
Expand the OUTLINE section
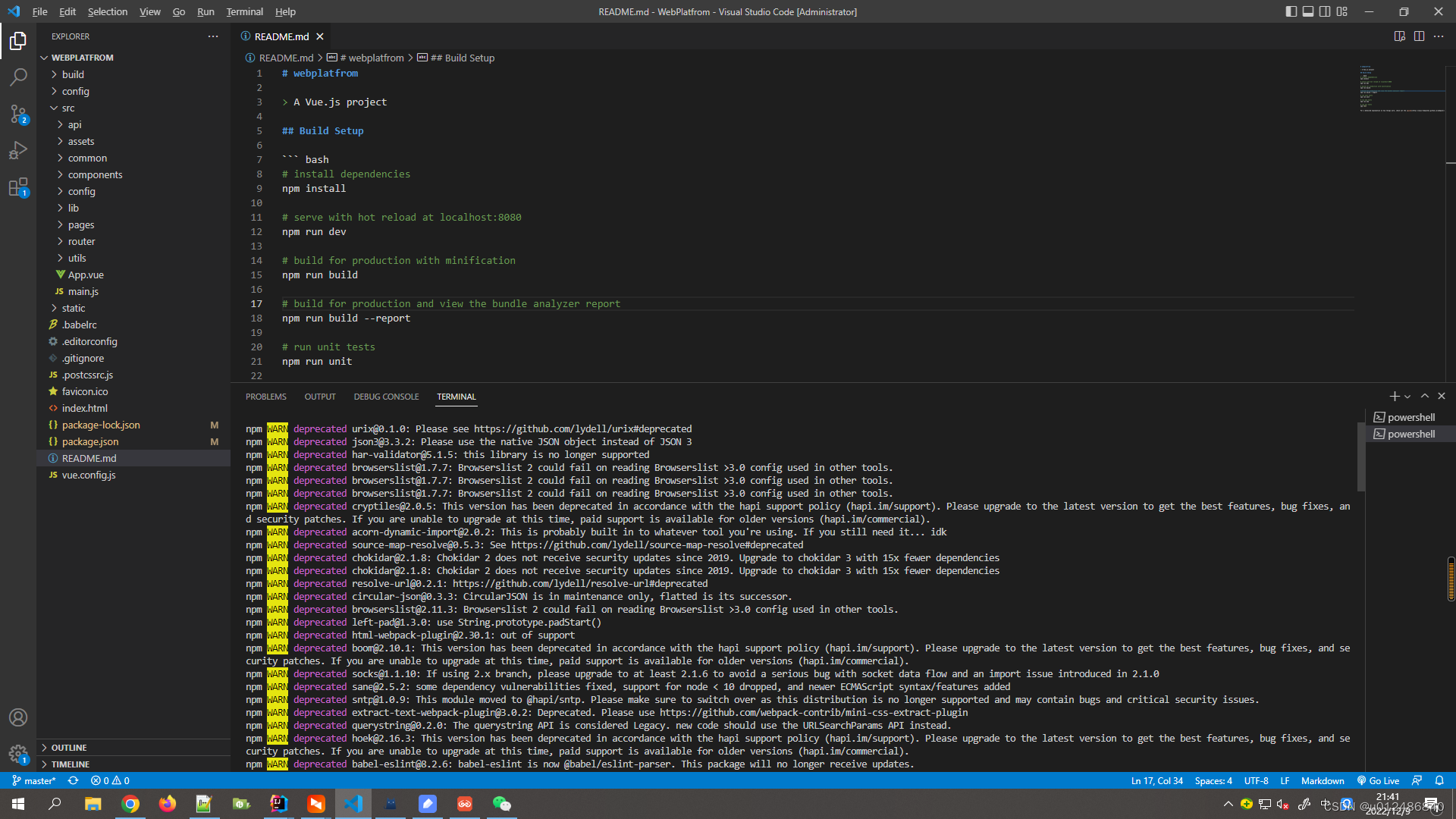(x=69, y=748)
